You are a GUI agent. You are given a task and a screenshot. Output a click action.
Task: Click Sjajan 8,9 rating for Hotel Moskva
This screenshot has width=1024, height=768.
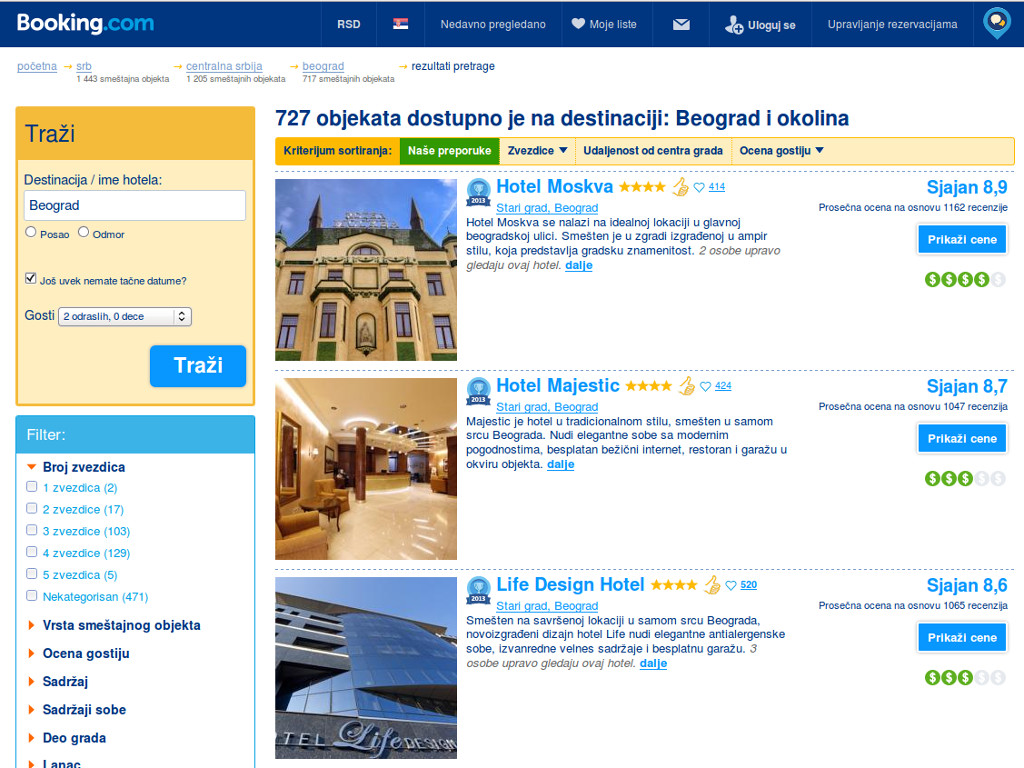[x=967, y=187]
